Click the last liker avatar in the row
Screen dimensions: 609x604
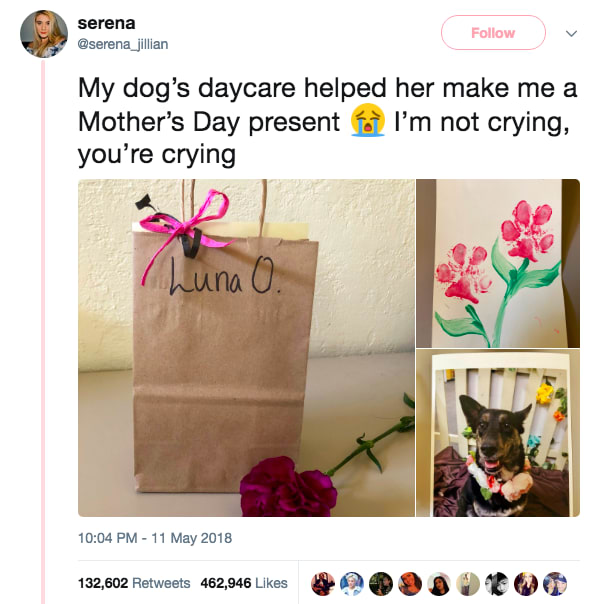(x=555, y=583)
